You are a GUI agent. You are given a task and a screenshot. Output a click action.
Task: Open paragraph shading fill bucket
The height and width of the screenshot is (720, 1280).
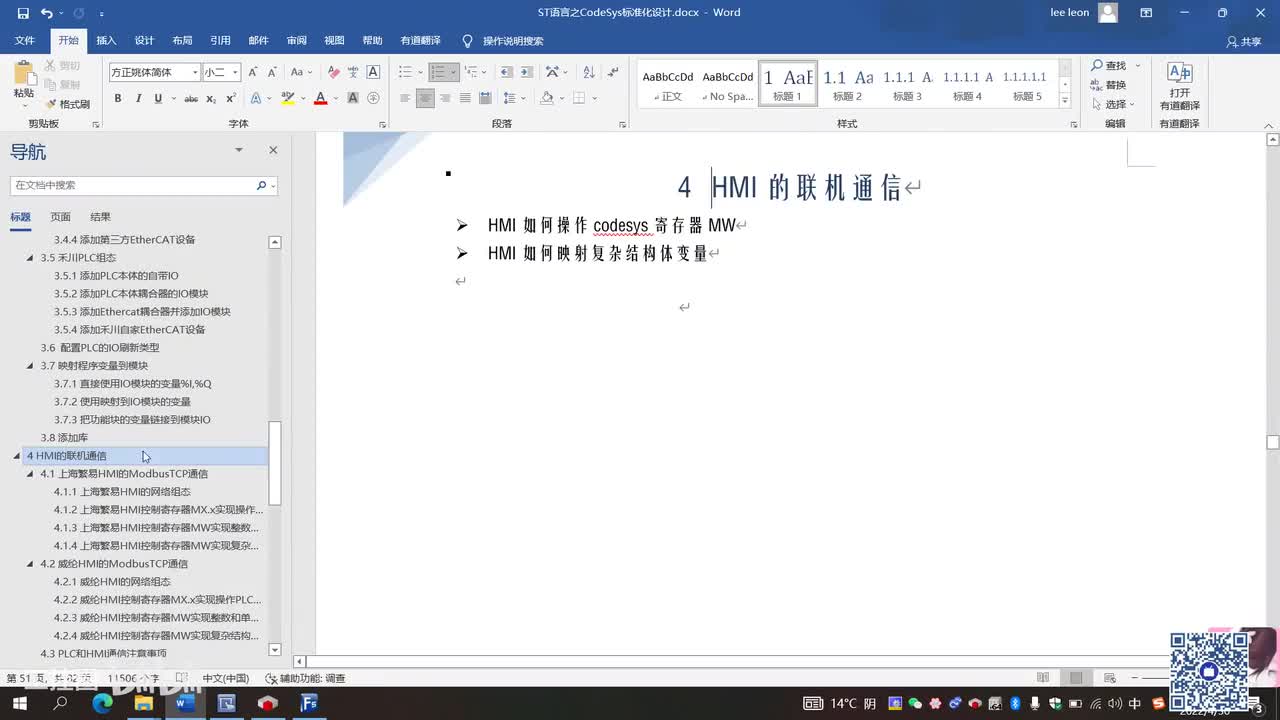546,98
